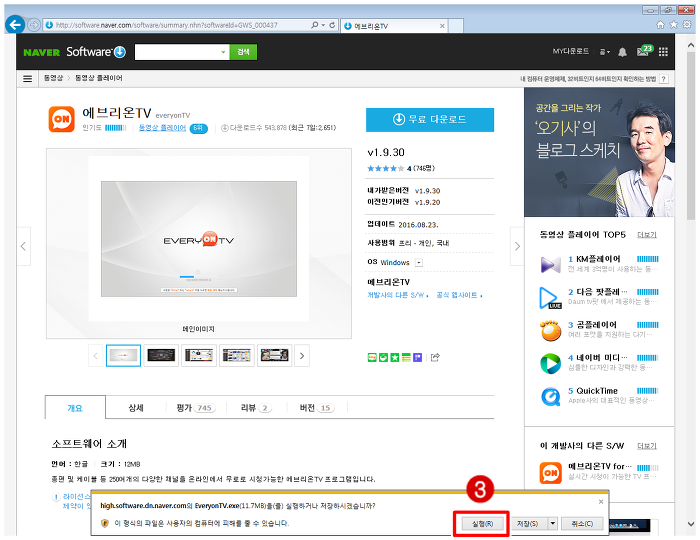Click the 저장(S) save button
Viewport: 700px width, 540px height.
(x=528, y=523)
